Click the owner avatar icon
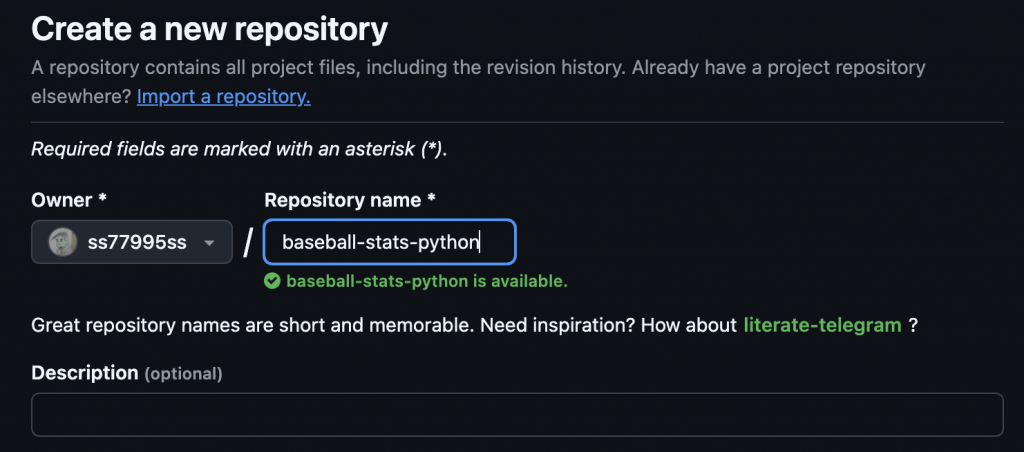 (x=62, y=243)
